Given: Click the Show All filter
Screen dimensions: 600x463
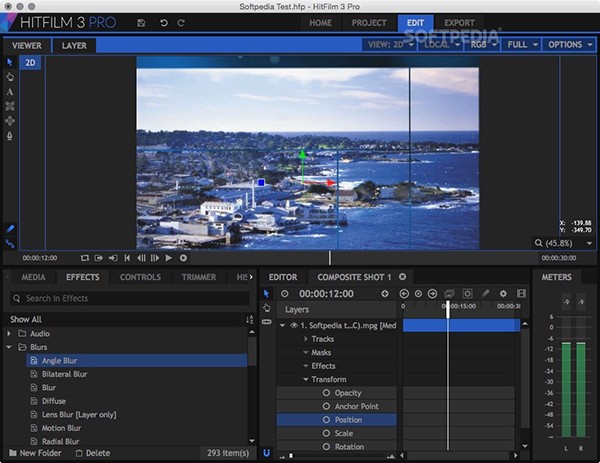Looking at the screenshot, I should [26, 320].
